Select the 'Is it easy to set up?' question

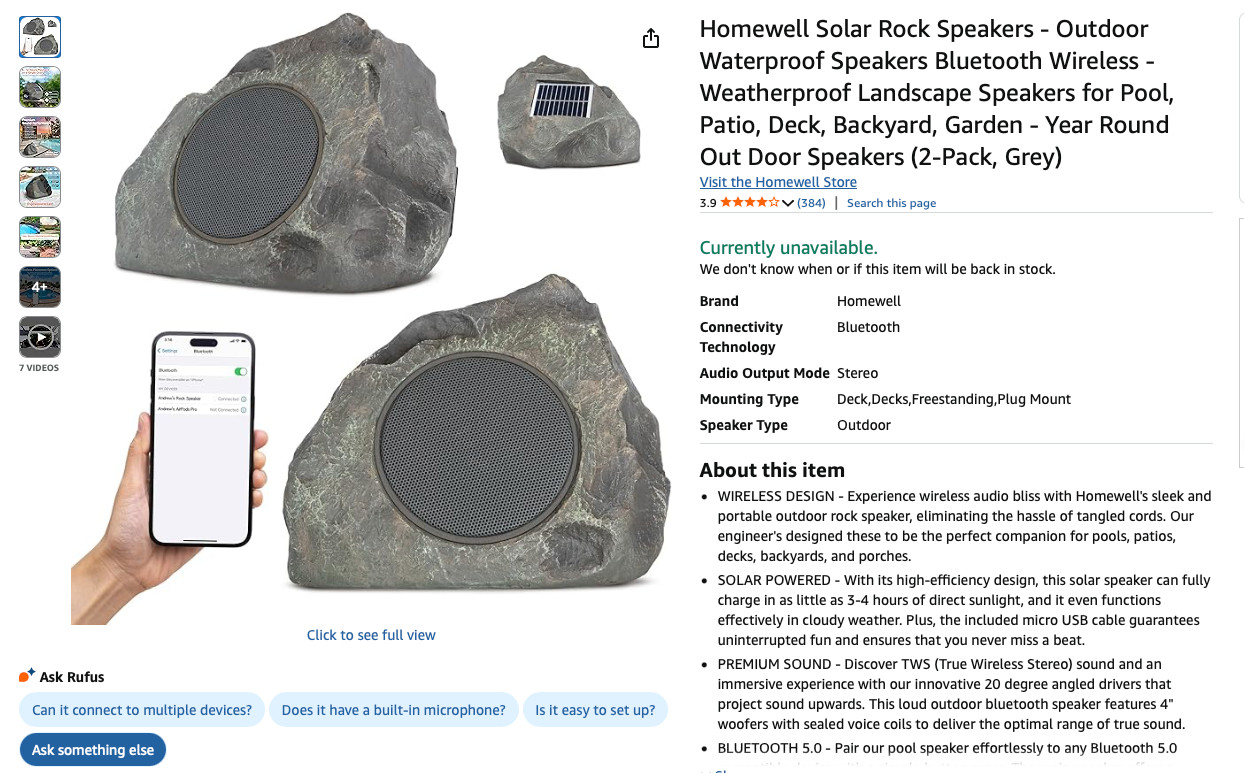click(x=595, y=710)
